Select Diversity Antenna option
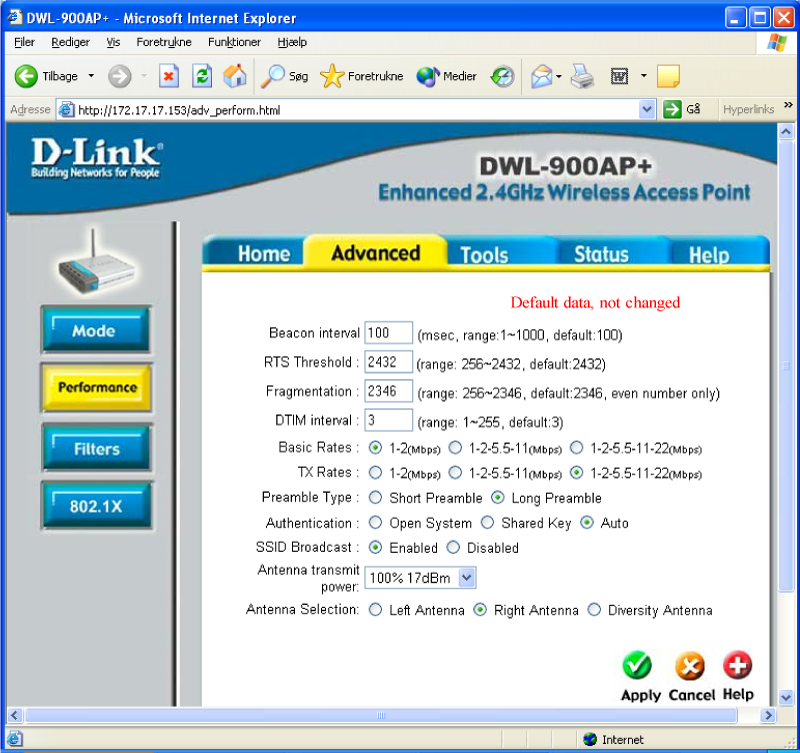The image size is (800, 753). [x=594, y=610]
